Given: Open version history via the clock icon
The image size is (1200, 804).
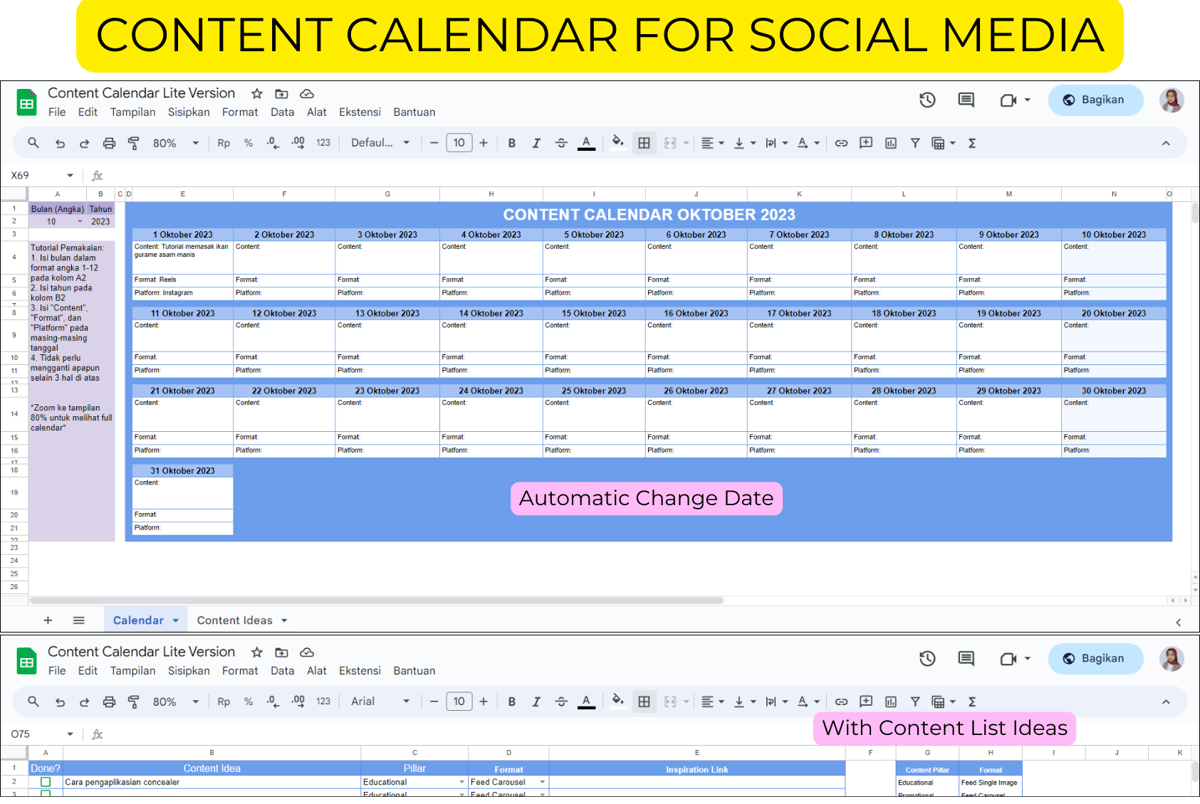Looking at the screenshot, I should 927,100.
